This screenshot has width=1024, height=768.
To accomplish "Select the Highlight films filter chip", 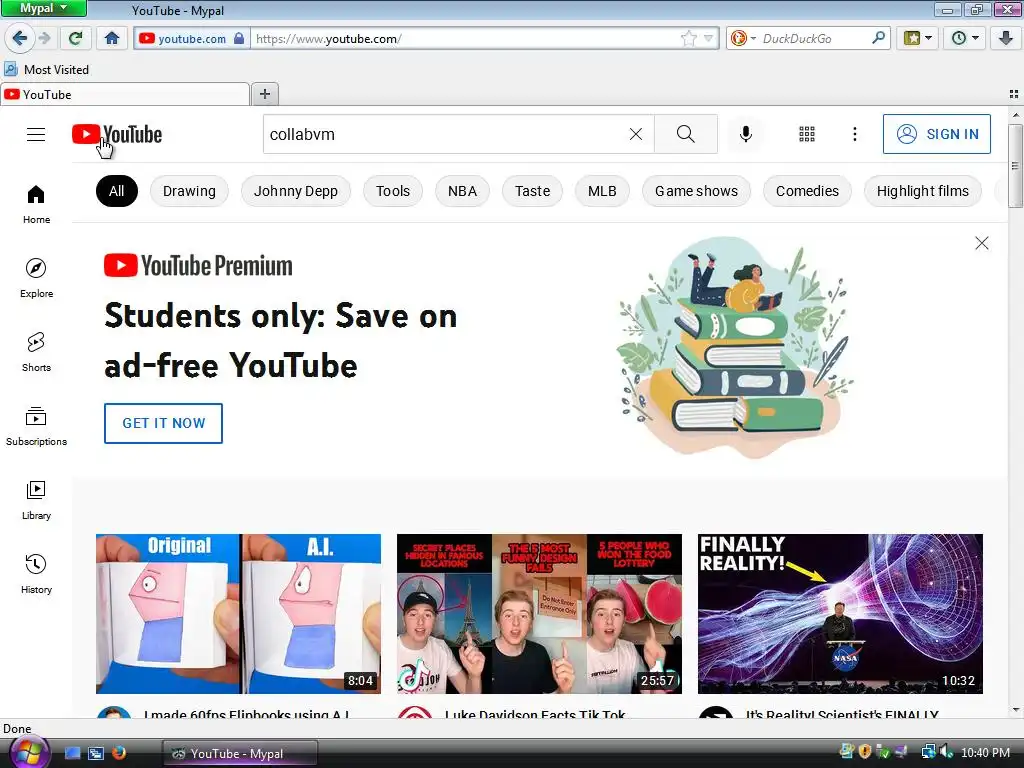I will click(x=923, y=191).
